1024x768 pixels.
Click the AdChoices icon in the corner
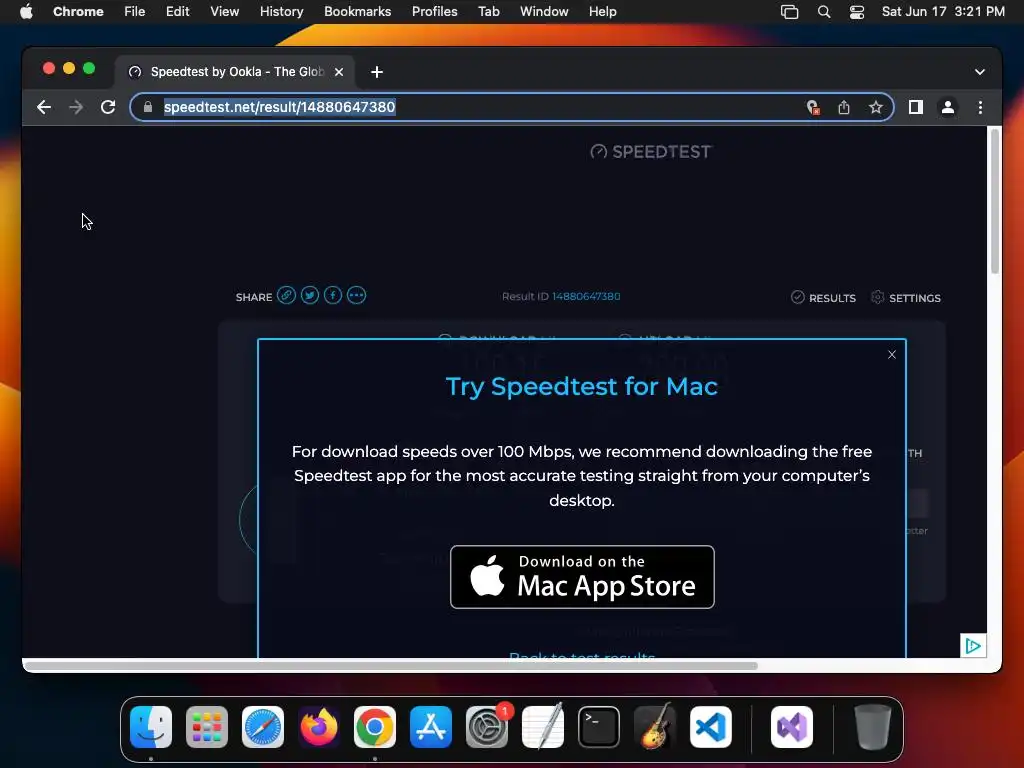[972, 646]
